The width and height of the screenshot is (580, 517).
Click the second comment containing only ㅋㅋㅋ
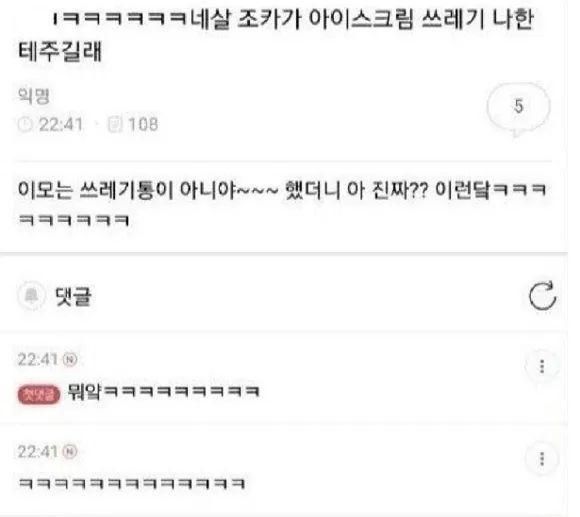click(132, 483)
